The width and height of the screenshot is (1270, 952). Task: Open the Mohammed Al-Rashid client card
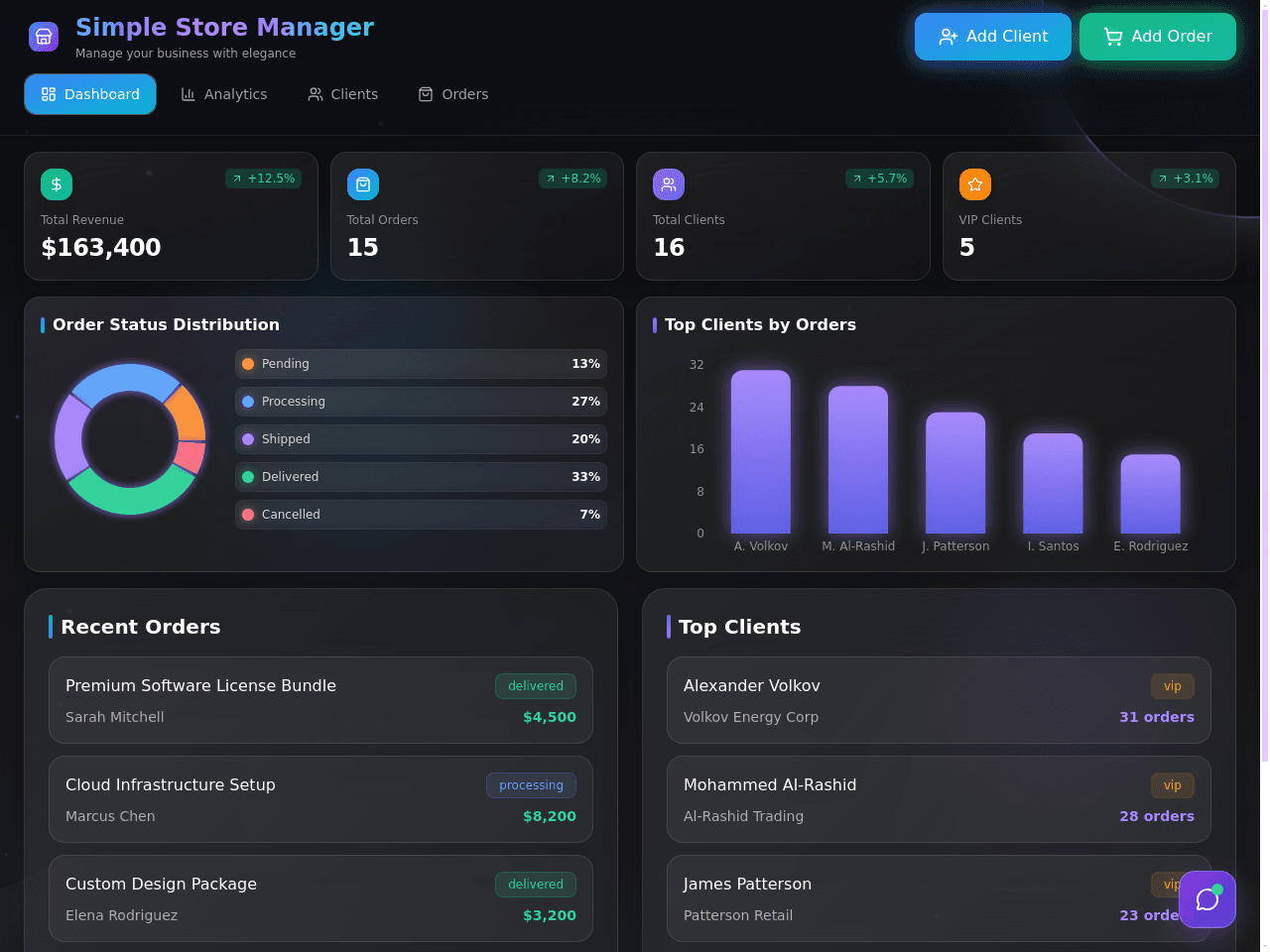939,799
